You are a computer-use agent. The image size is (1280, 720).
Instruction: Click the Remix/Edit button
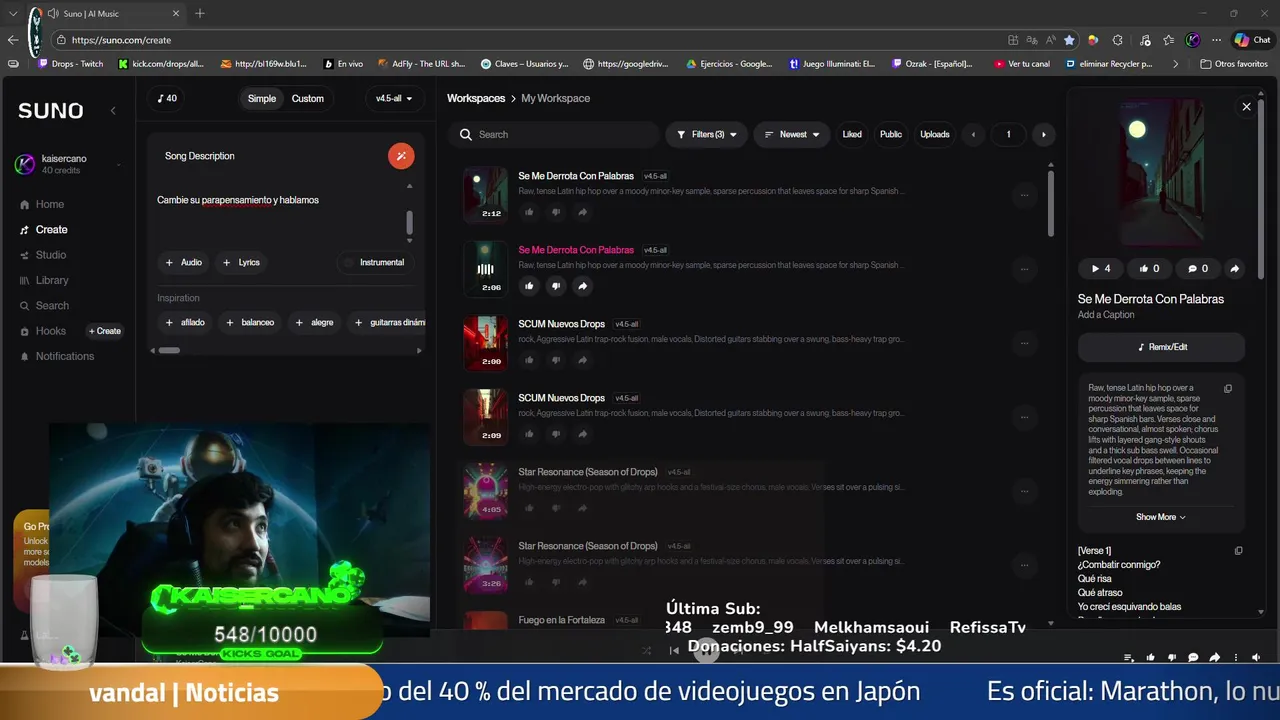[x=1161, y=347]
